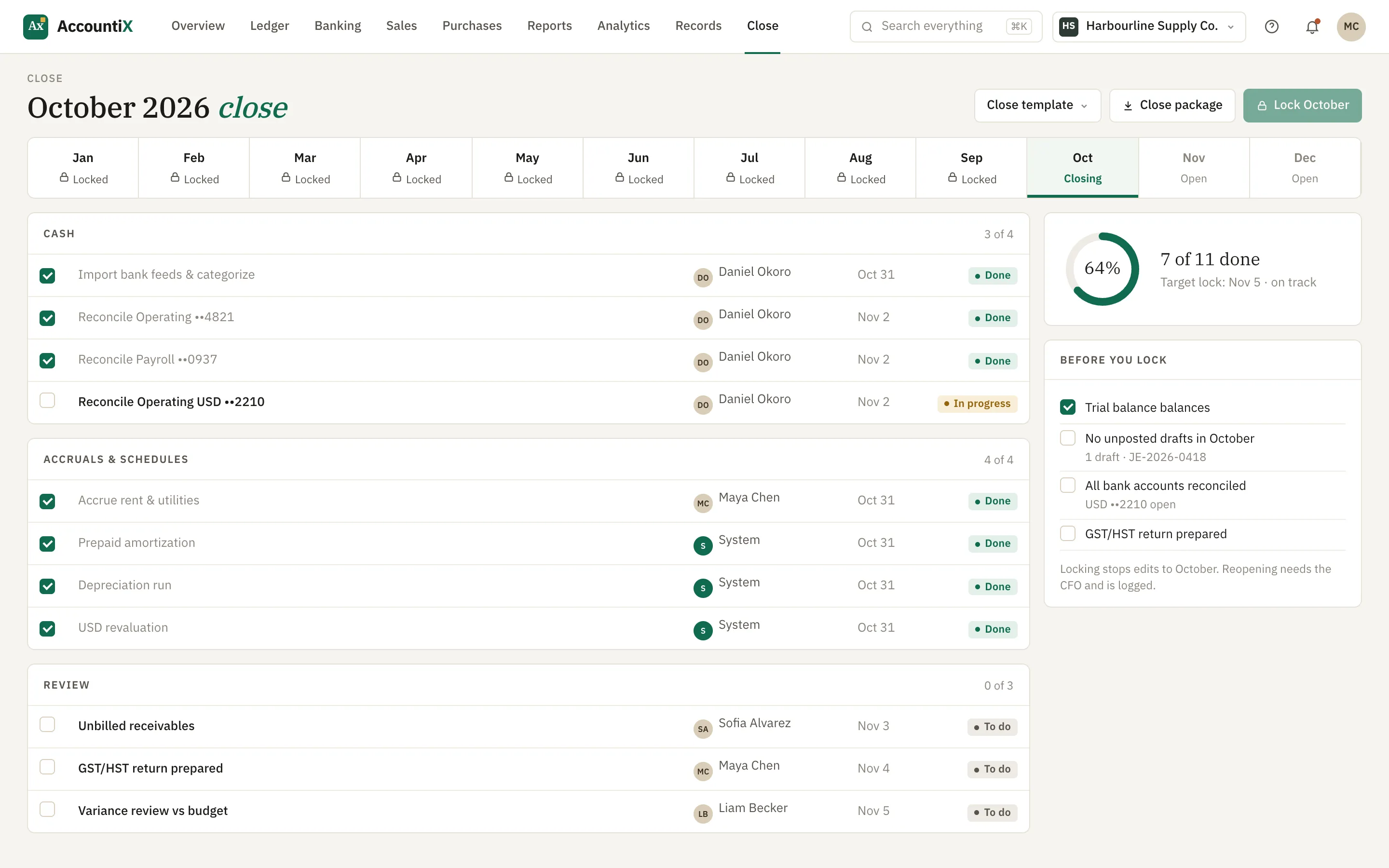The image size is (1389, 868).
Task: Click the lock icon under Sep
Action: point(952,177)
